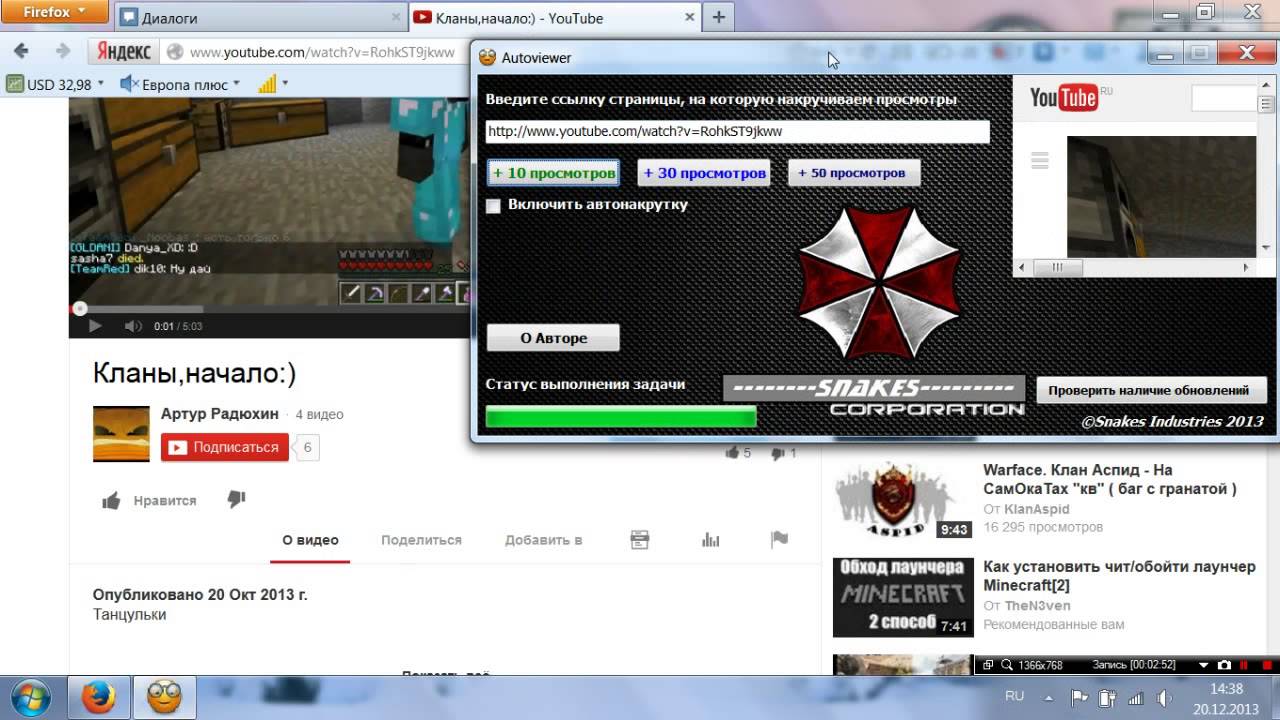Open the Поделиться tab under the video
Screen dimensions: 1280x720
[x=421, y=540]
